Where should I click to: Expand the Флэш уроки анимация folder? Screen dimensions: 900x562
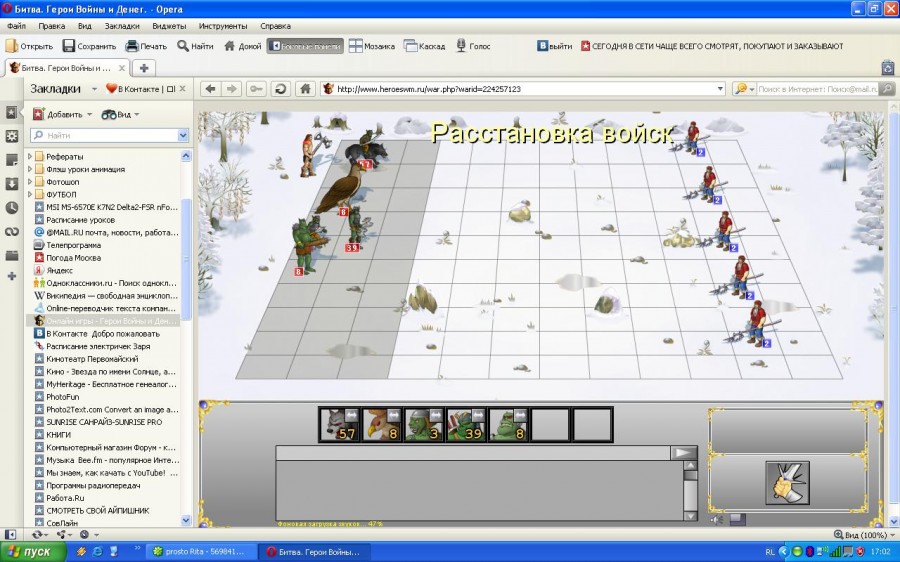30,169
